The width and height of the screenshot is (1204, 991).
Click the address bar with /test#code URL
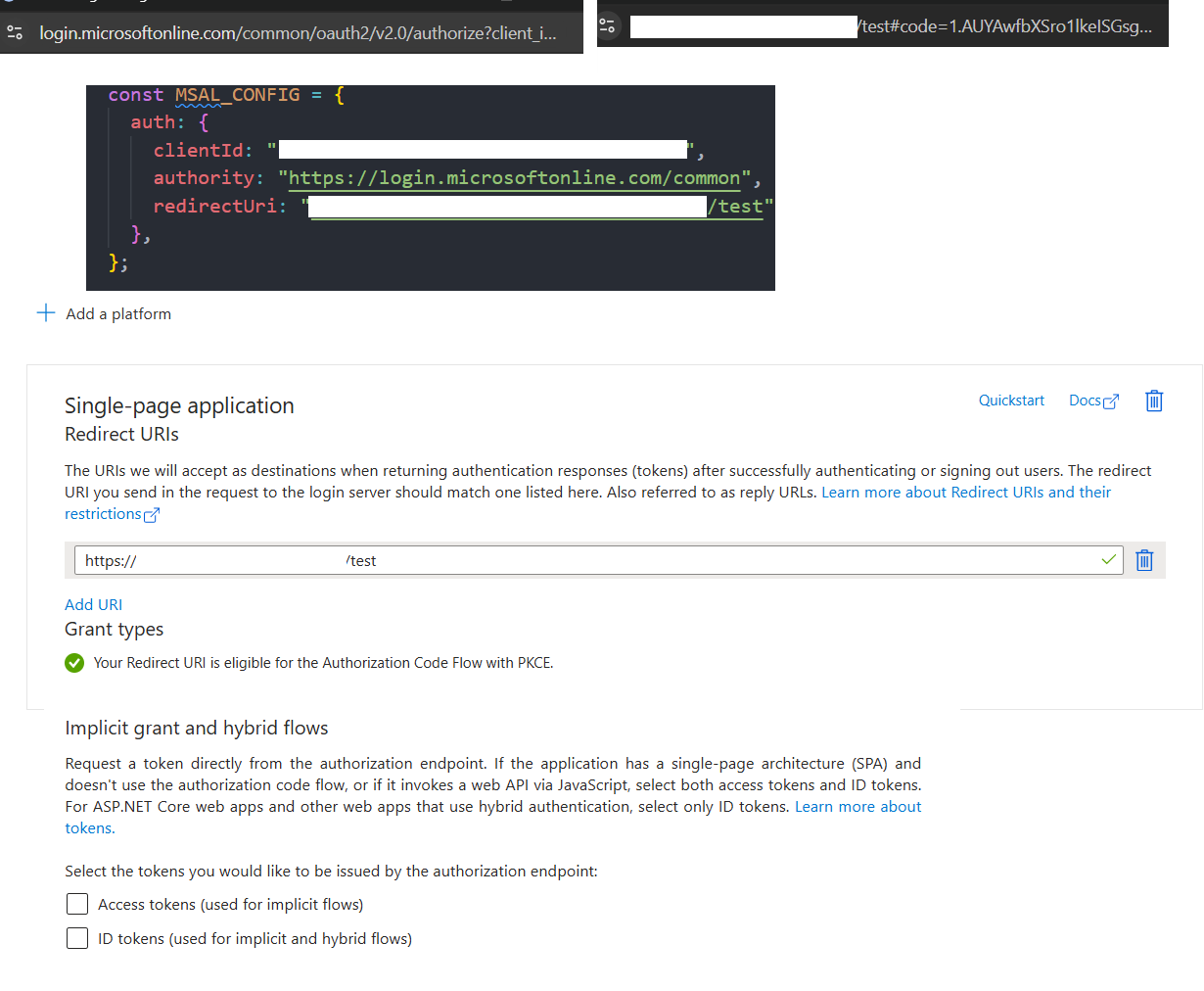tap(891, 26)
